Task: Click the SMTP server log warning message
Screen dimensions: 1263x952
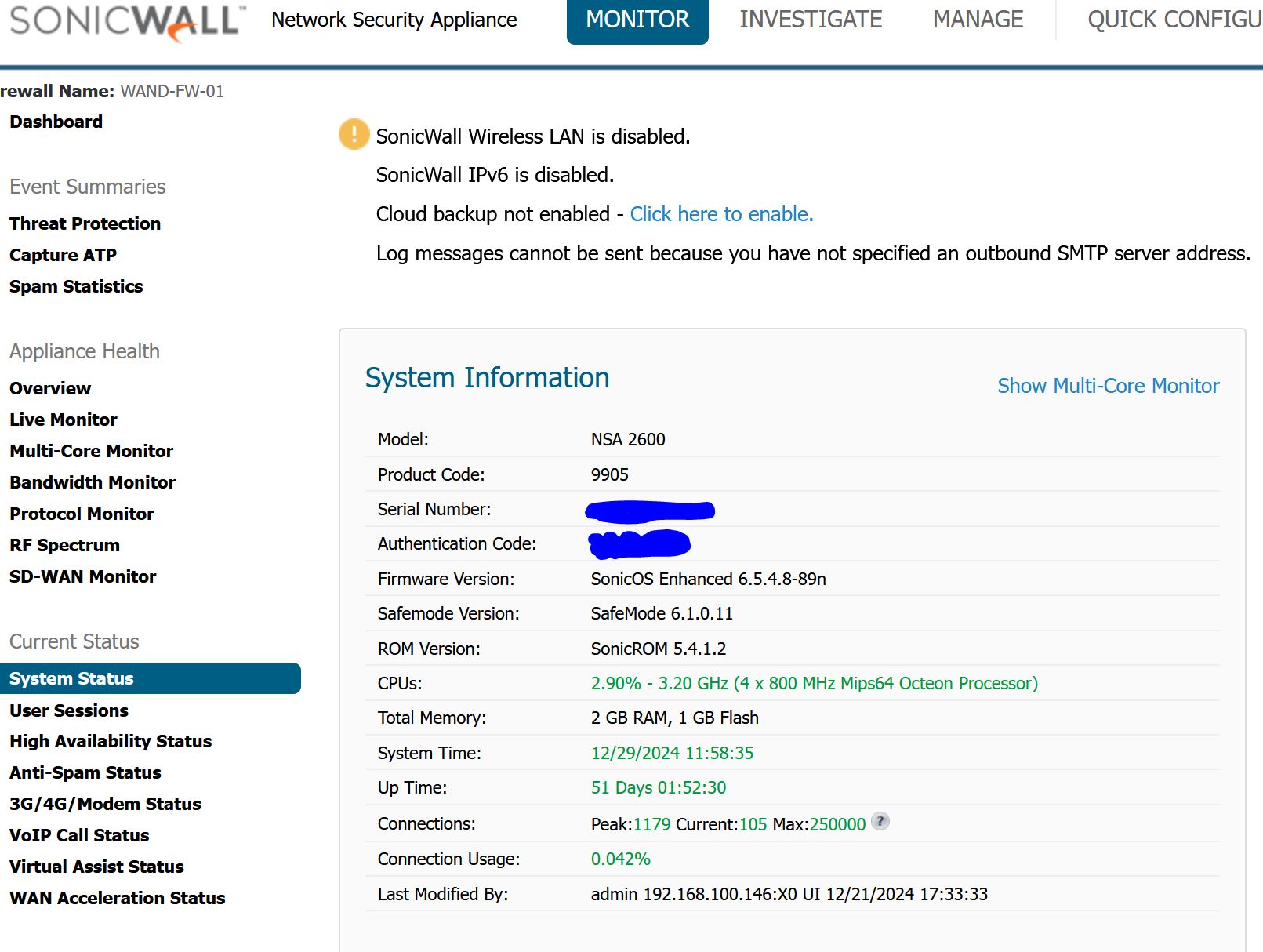Action: (813, 253)
